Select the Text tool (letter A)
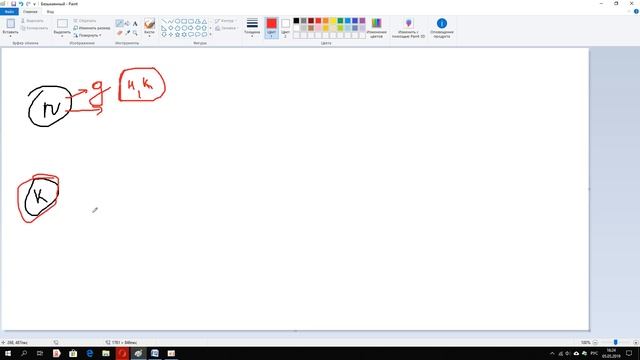 [x=135, y=24]
